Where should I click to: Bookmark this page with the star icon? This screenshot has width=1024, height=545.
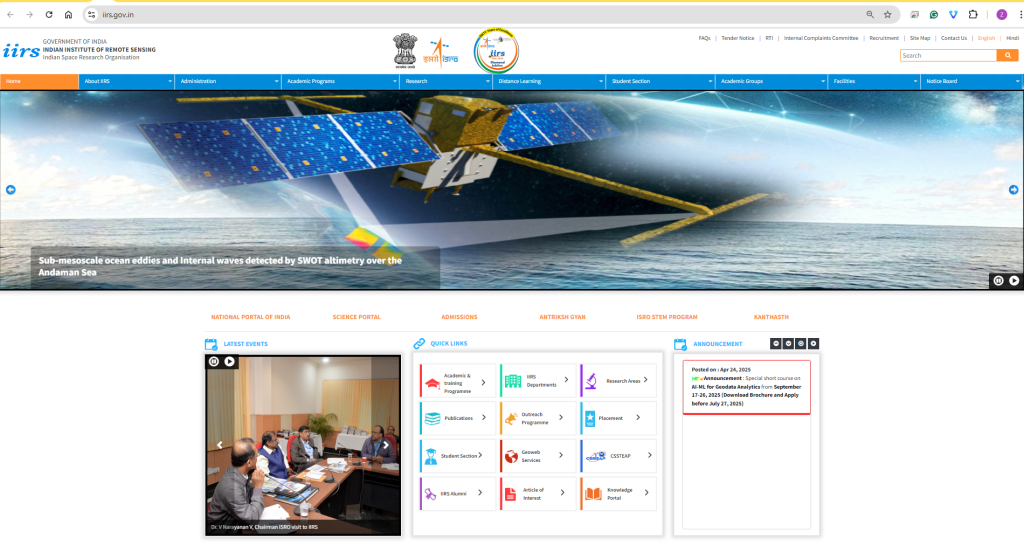pyautogui.click(x=888, y=14)
